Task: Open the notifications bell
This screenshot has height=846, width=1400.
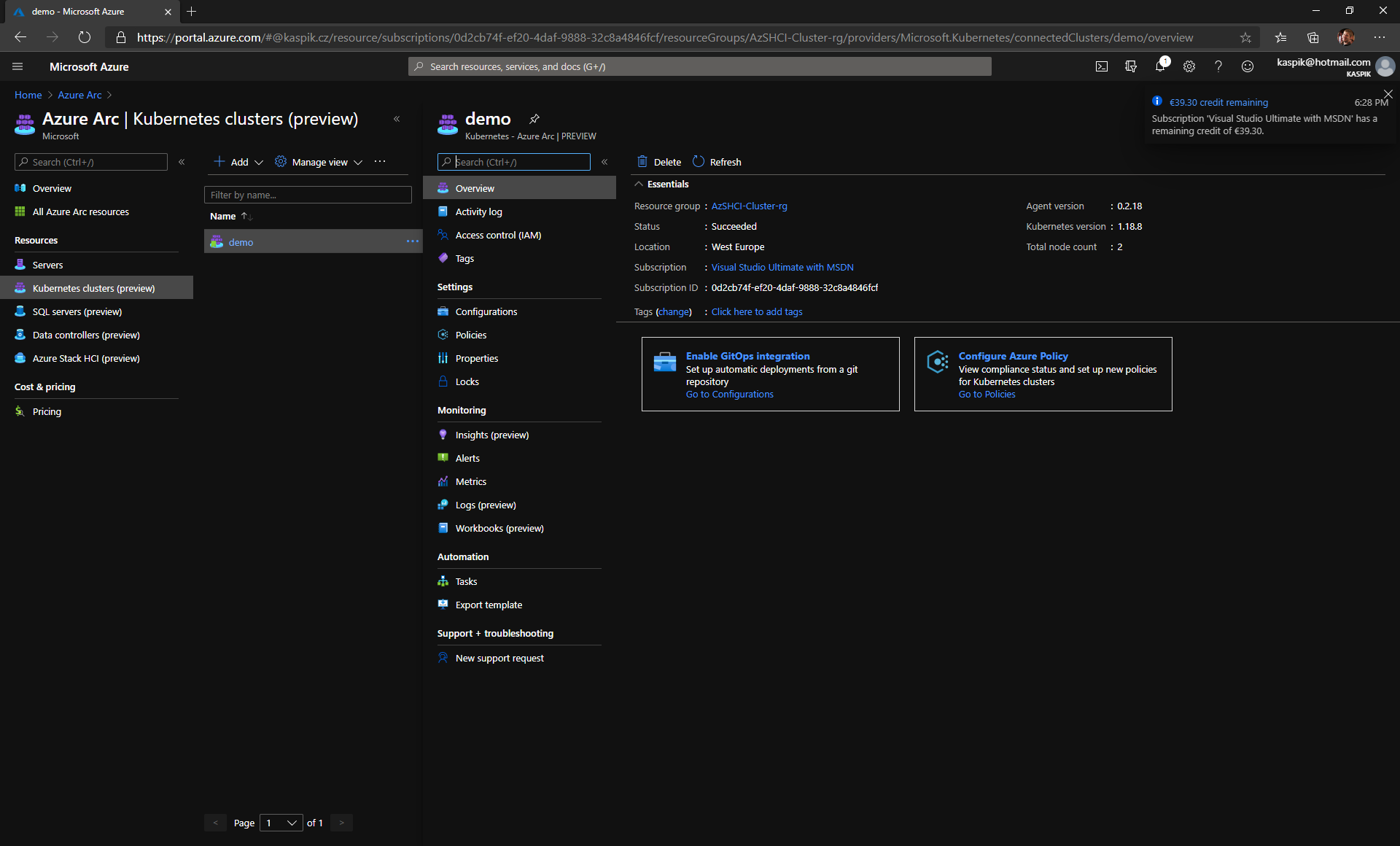Action: point(1159,66)
